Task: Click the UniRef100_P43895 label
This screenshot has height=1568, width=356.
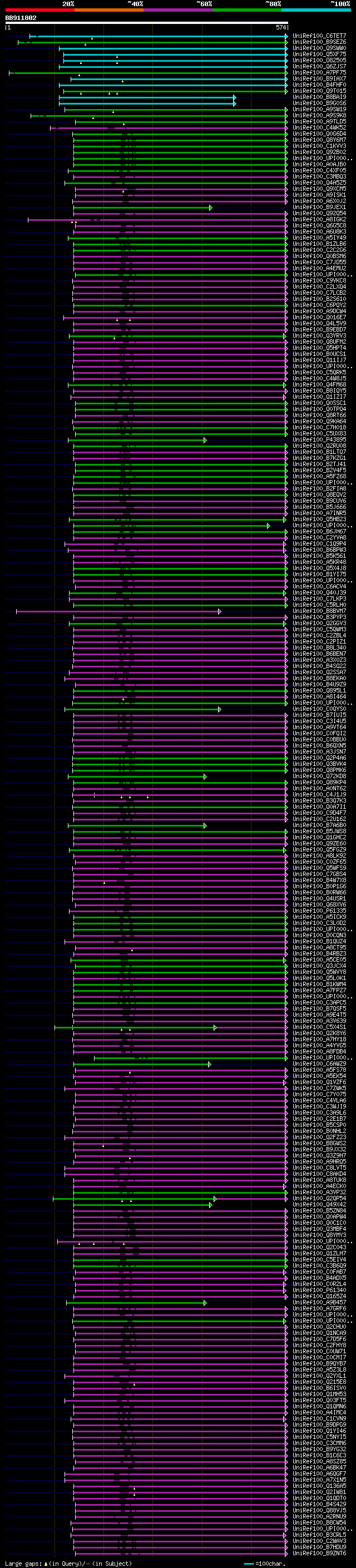Action: pos(319,439)
